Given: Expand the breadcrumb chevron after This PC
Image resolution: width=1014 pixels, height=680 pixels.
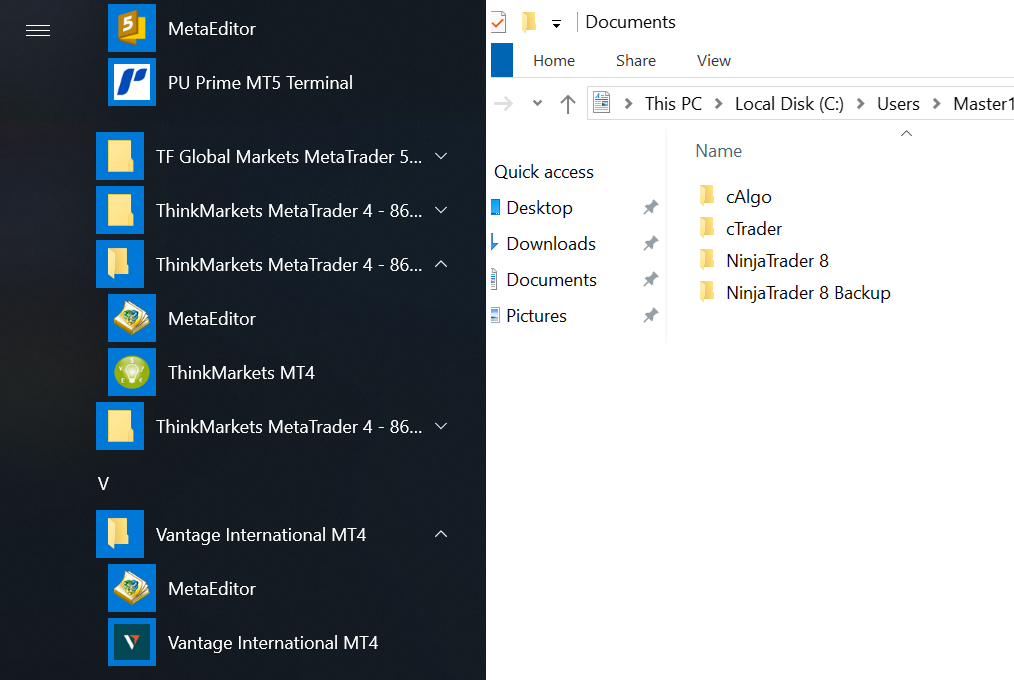Looking at the screenshot, I should click(718, 103).
